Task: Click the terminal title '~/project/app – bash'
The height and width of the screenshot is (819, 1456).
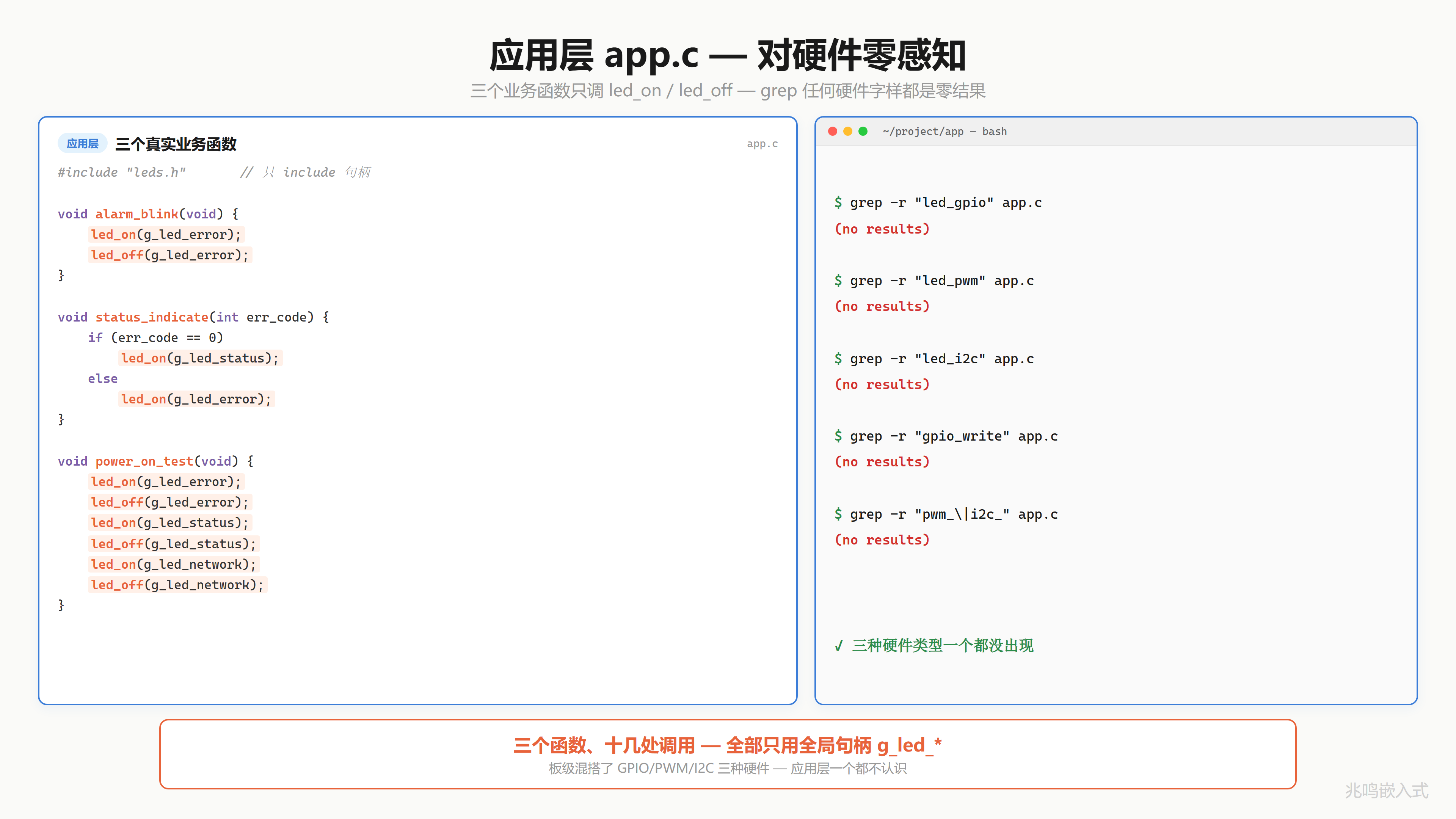Action: tap(945, 131)
